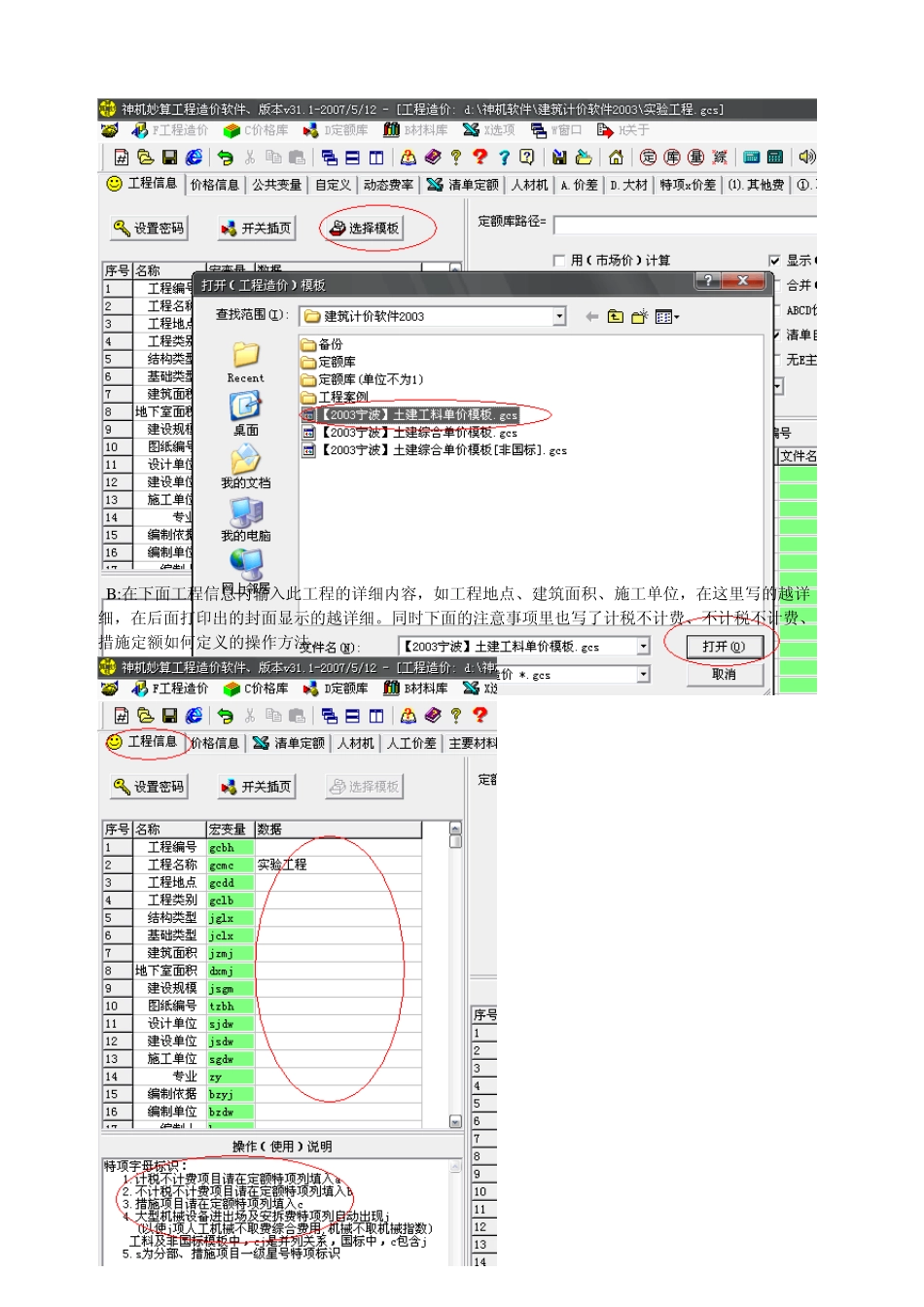This screenshot has width=924, height=1307.
Task: Open the view menu icon in dialog
Action: 667,316
